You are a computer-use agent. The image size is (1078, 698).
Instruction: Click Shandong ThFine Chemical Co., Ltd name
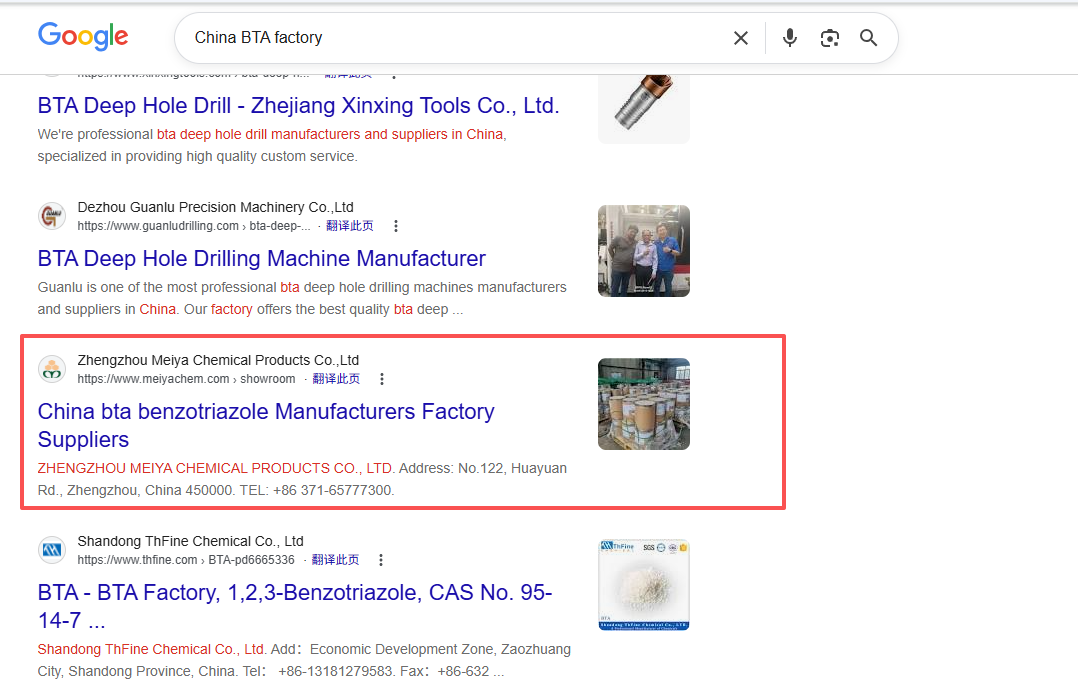point(190,541)
